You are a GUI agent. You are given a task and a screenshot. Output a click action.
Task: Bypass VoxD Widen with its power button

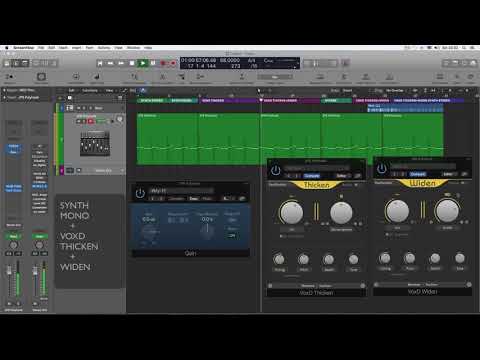point(381,169)
